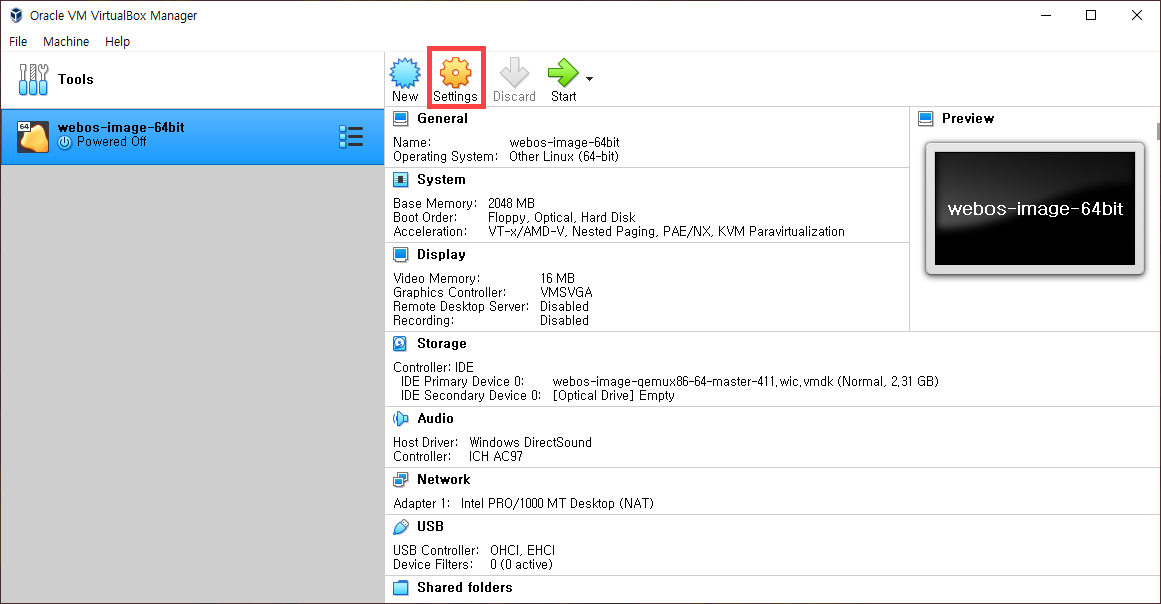Viewport: 1161px width, 604px height.
Task: Click the '16 MB' video memory value
Action: tap(557, 278)
